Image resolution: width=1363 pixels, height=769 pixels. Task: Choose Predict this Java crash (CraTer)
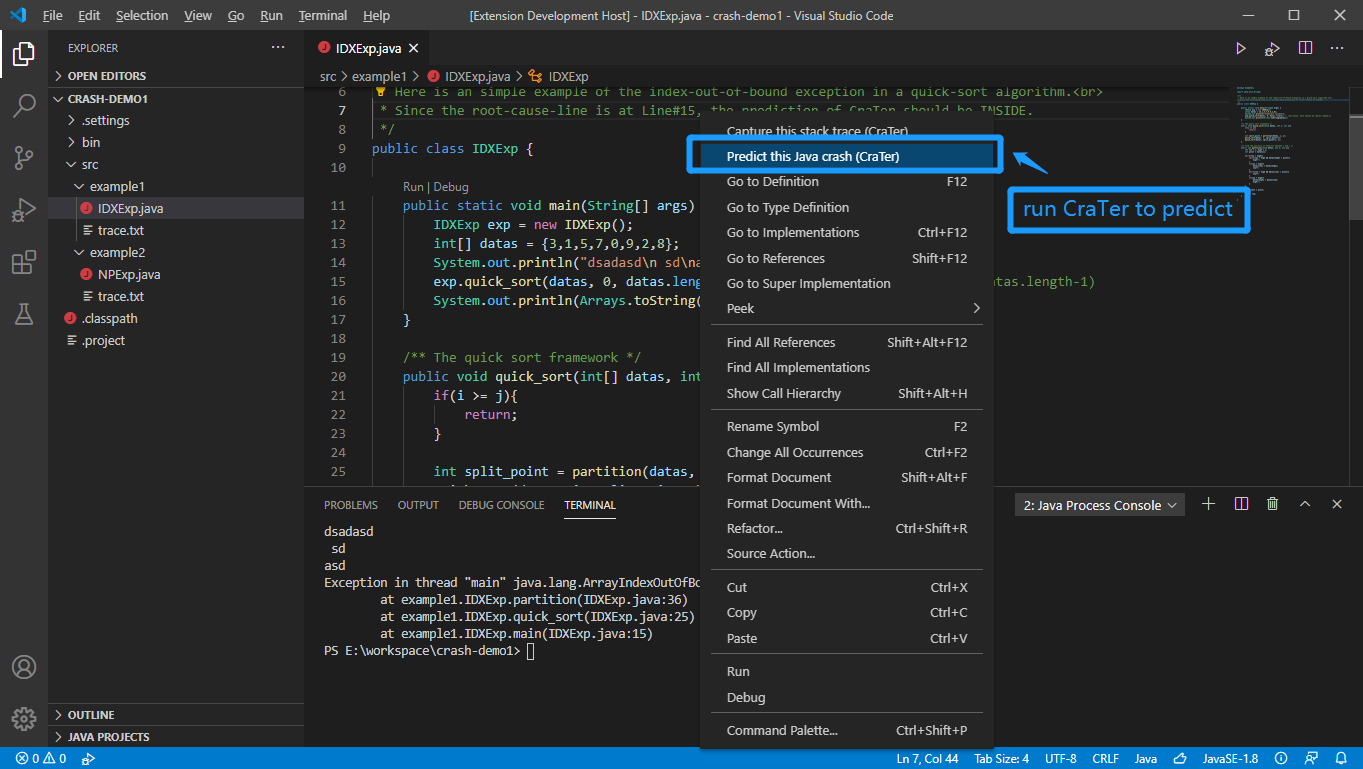(846, 156)
